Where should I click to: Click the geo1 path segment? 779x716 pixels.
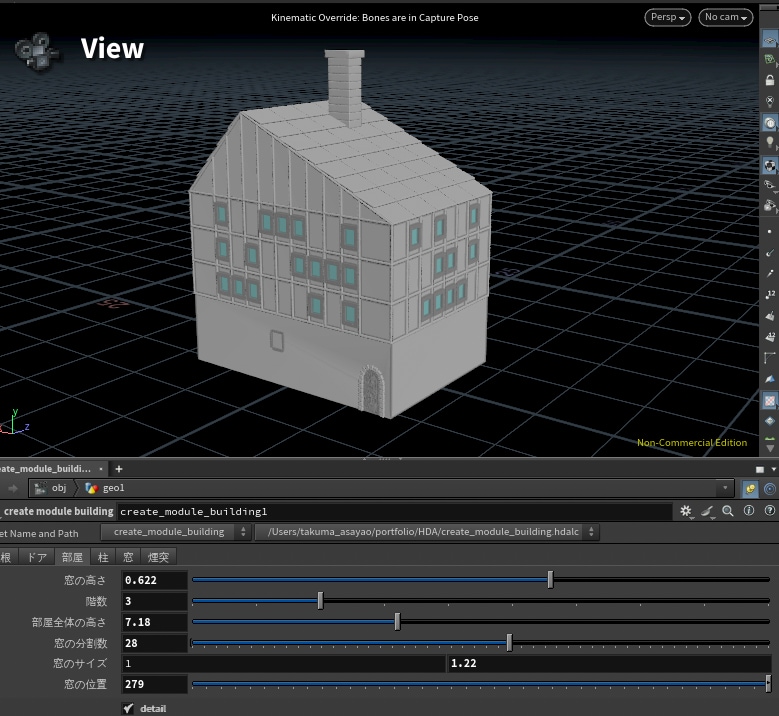point(105,488)
